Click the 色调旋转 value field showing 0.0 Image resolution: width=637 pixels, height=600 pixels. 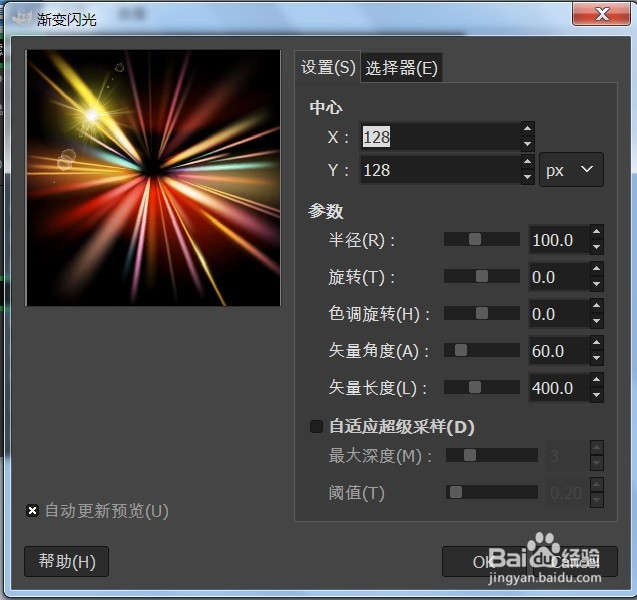coord(559,314)
